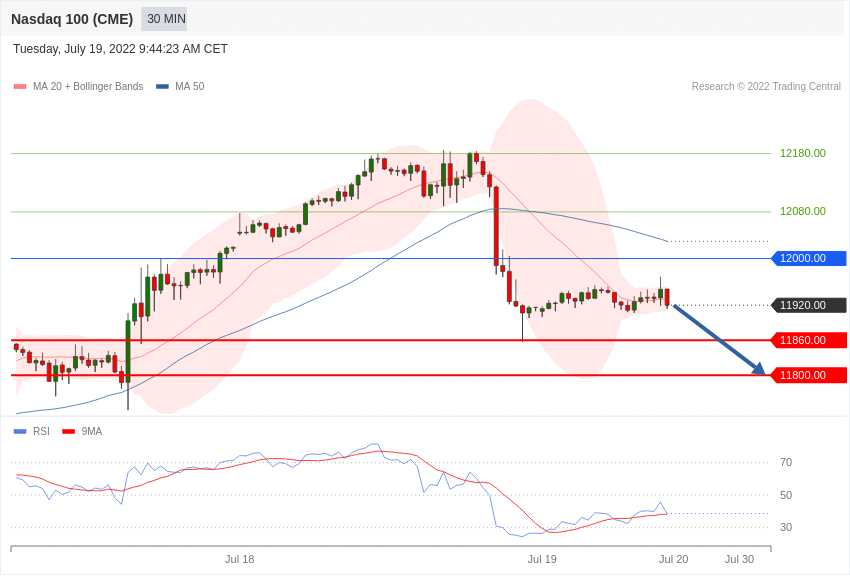Open Research © 2022 Trading Central credit
Screen dimensions: 850x576
(x=766, y=87)
